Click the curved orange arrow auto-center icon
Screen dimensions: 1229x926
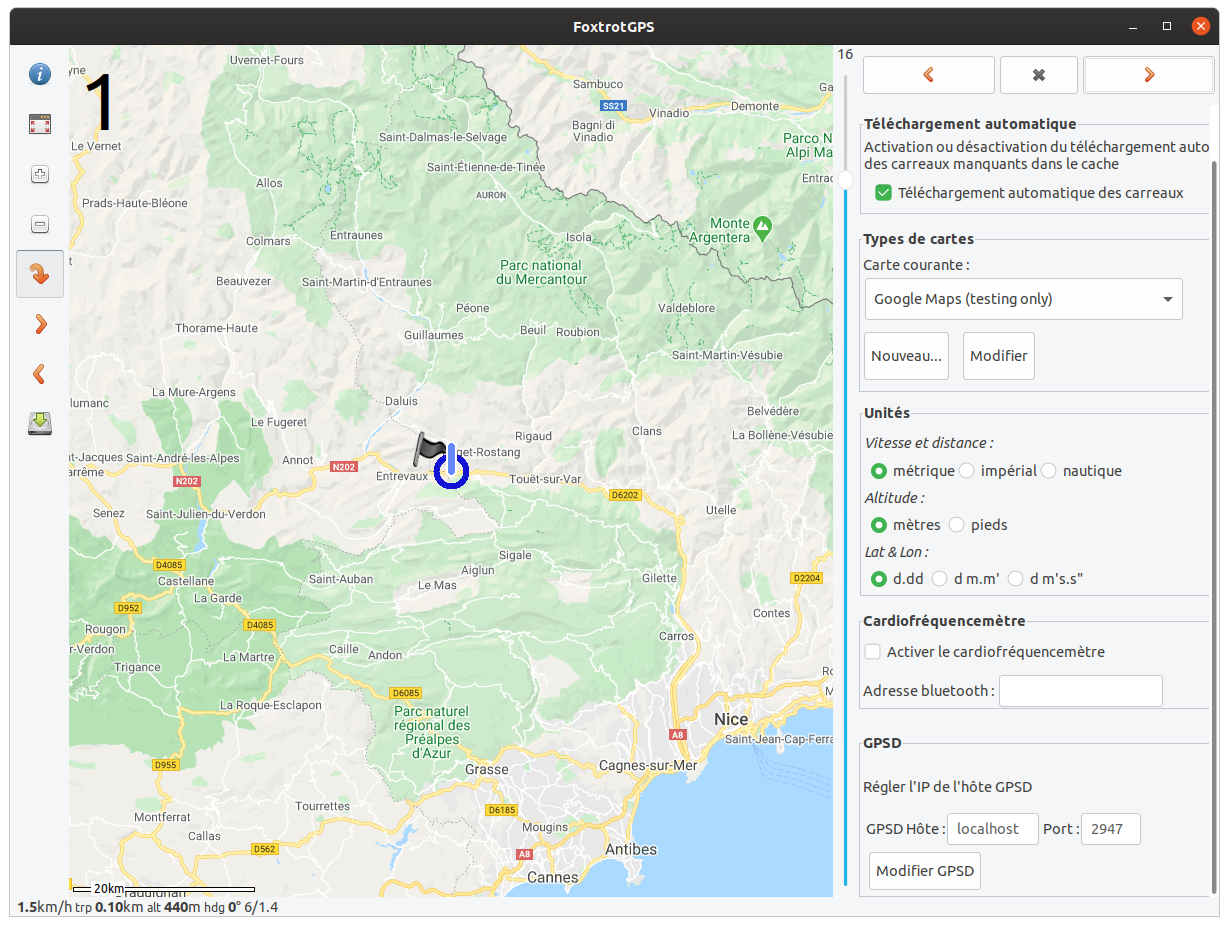tap(40, 274)
